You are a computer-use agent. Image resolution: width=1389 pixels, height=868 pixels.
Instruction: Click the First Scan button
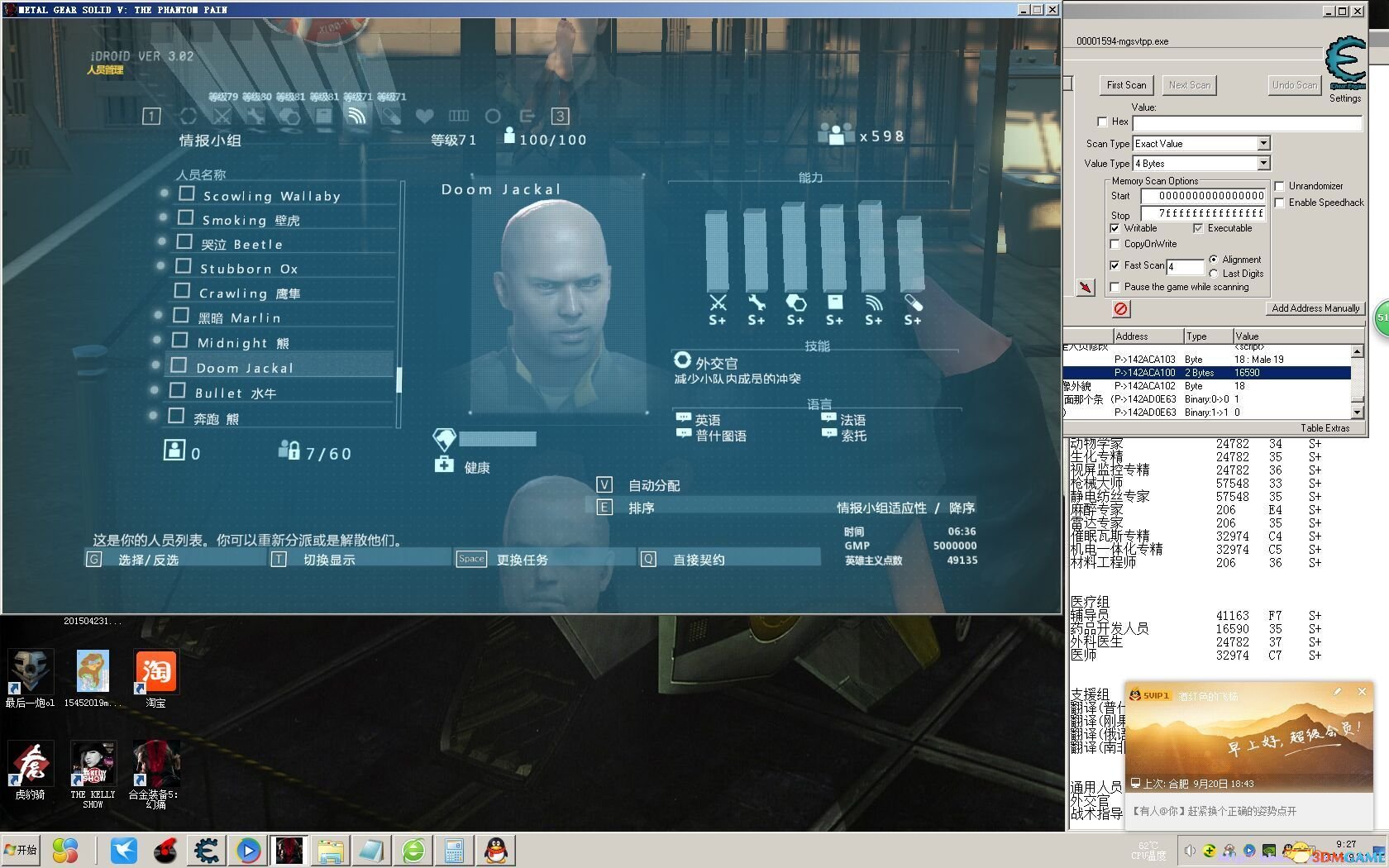point(1127,85)
